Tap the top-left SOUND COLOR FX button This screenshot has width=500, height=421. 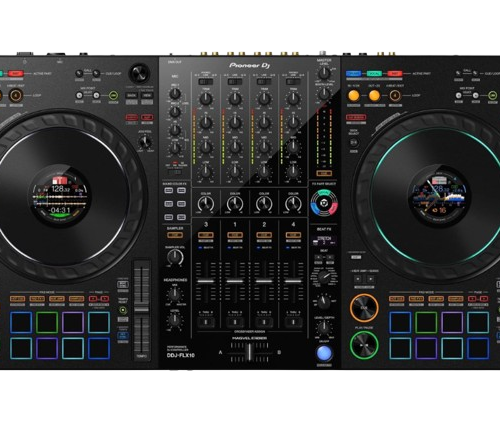pos(169,190)
